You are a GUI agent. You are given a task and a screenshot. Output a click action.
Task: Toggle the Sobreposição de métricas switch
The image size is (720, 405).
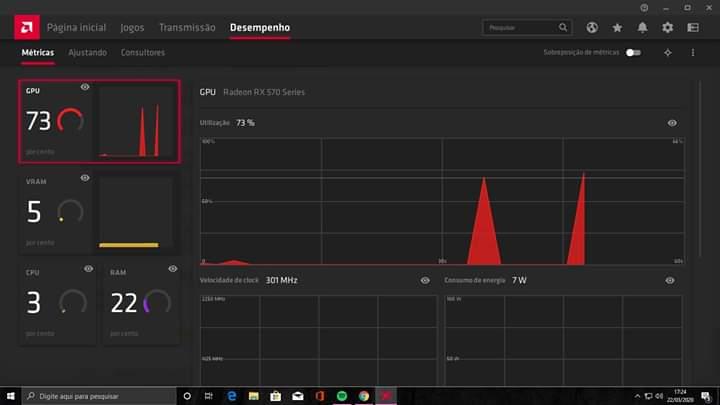pos(633,53)
